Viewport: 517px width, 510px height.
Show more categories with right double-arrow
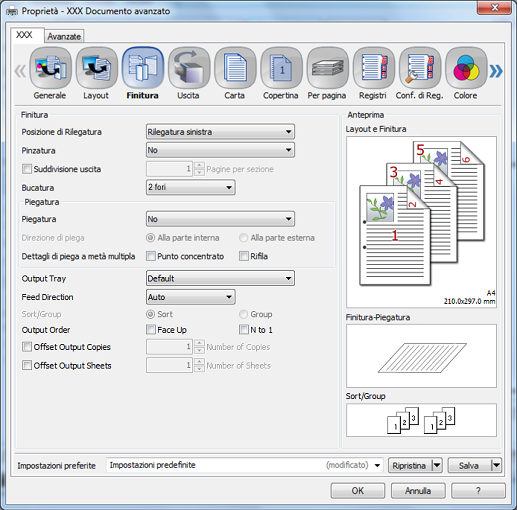coord(496,71)
